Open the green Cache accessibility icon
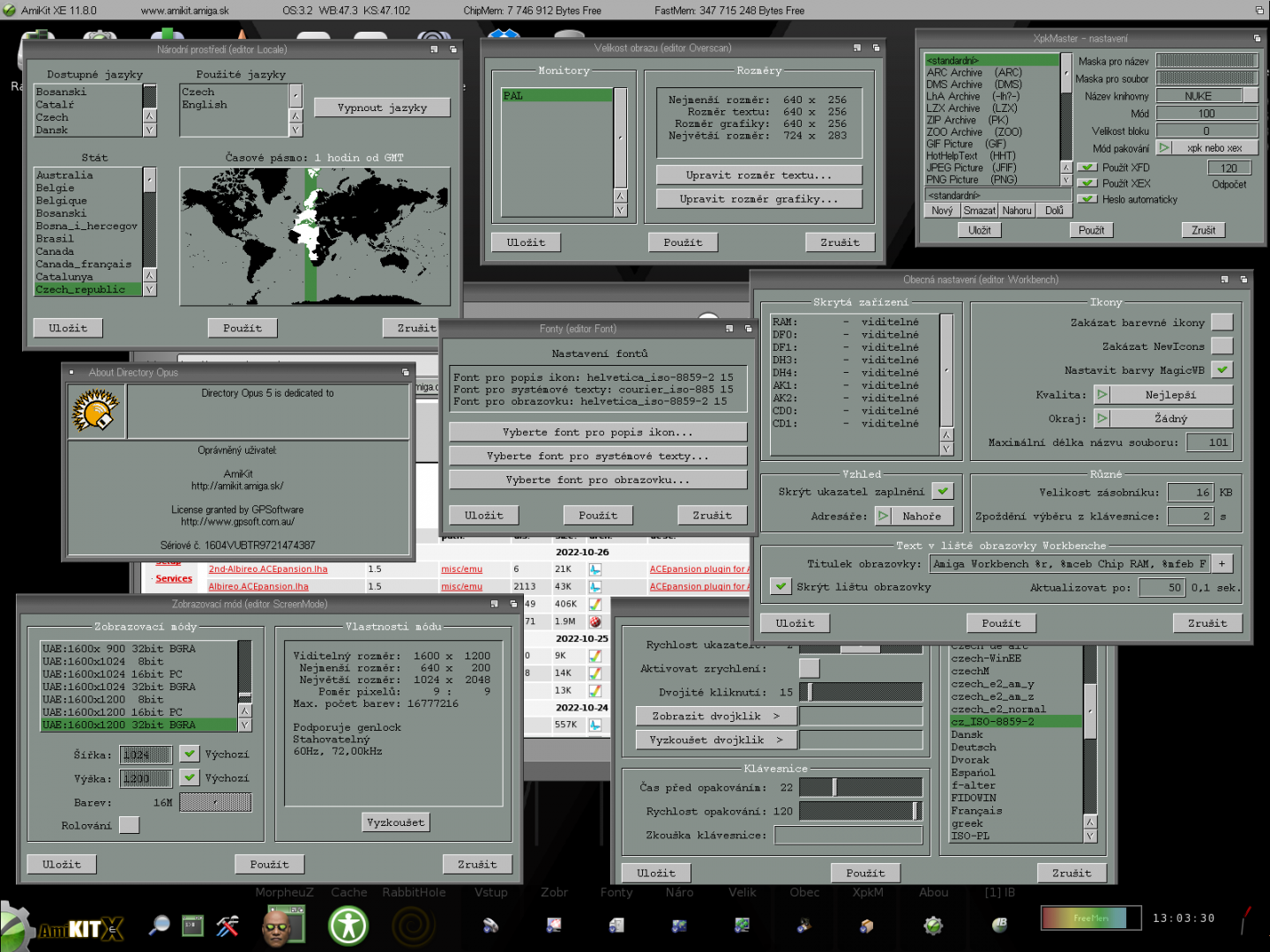Screen dimensions: 1270x952 coord(348,926)
